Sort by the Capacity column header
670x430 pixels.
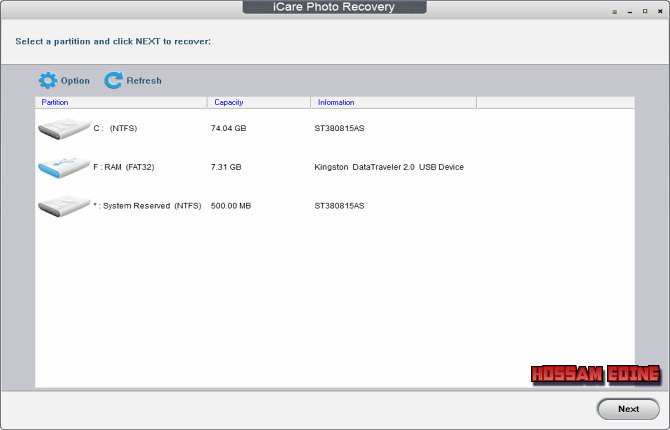(x=259, y=103)
